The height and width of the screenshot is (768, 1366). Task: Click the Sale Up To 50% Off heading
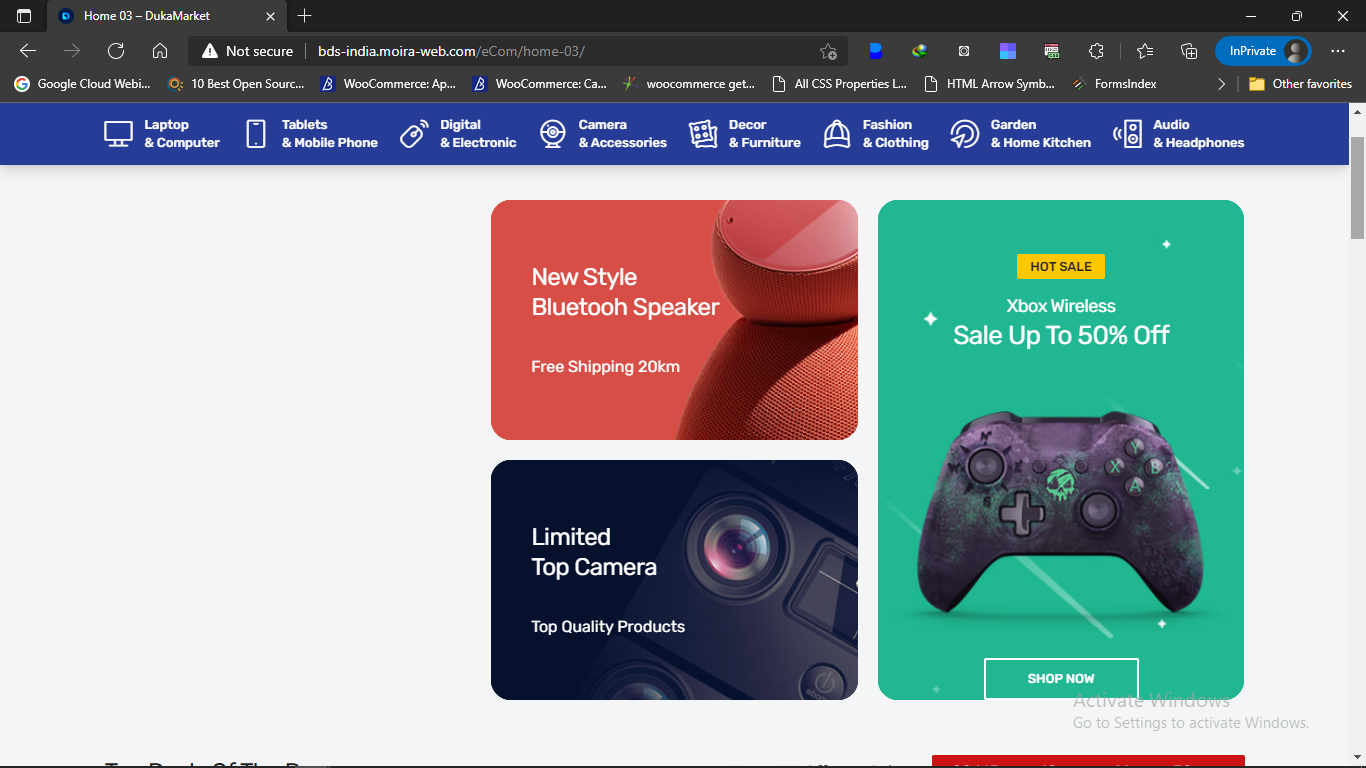[1061, 335]
